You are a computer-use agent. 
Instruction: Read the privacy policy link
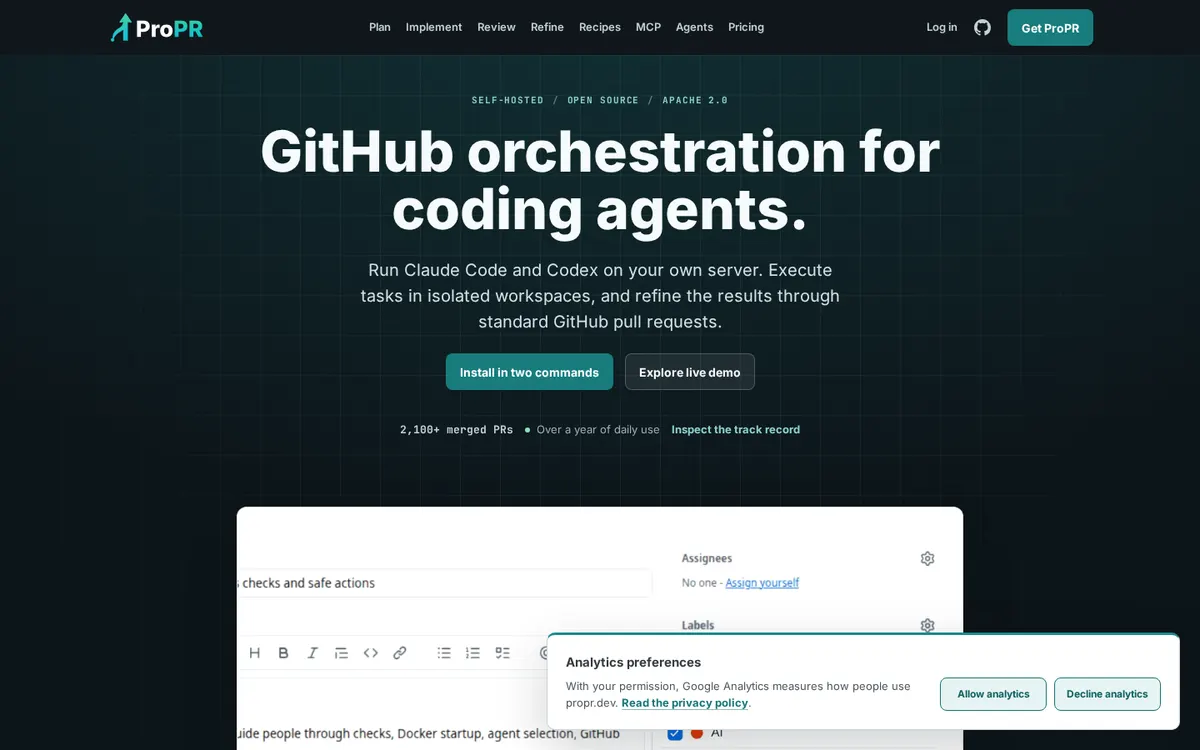[685, 703]
